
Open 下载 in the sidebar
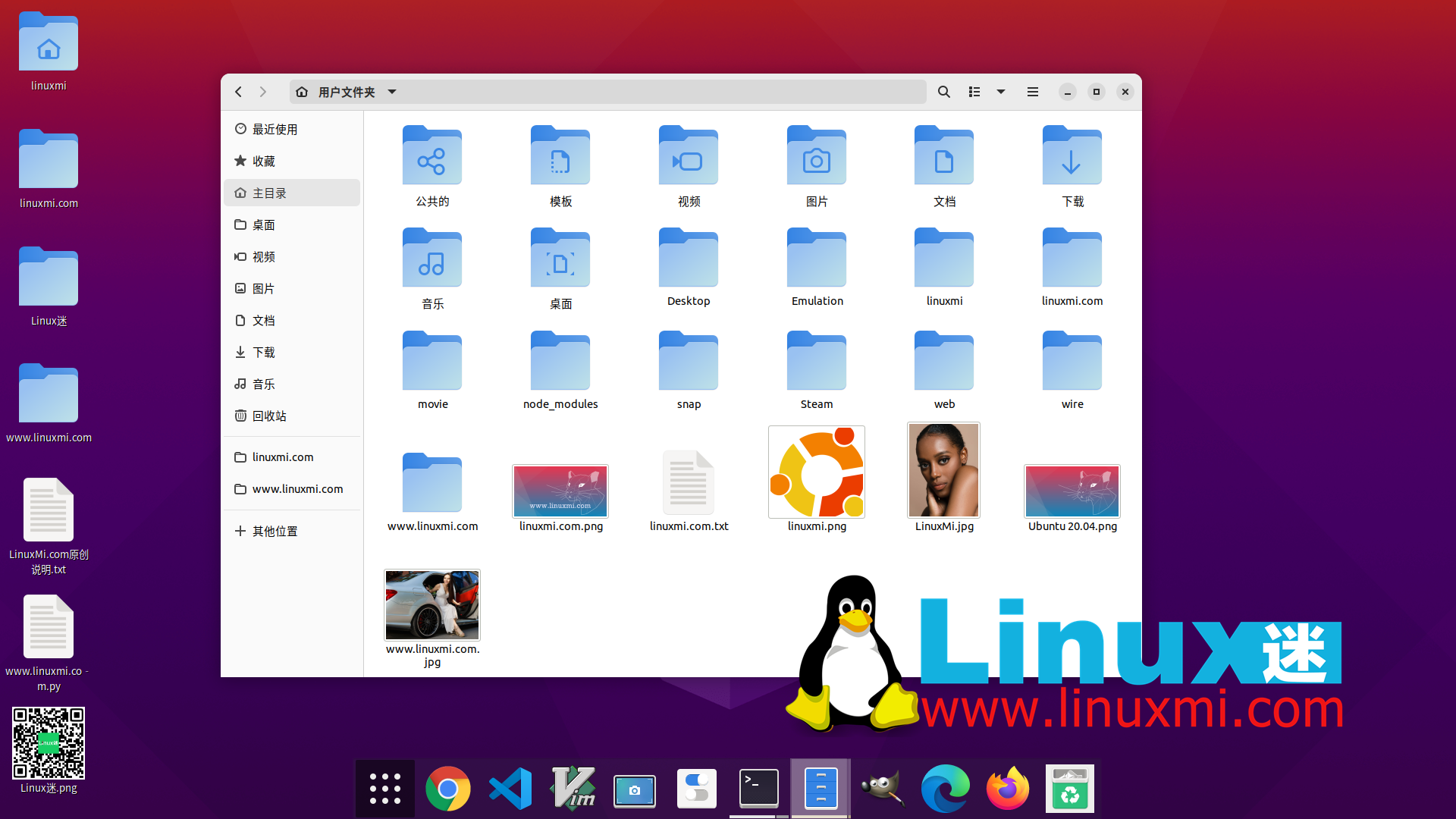pos(292,352)
